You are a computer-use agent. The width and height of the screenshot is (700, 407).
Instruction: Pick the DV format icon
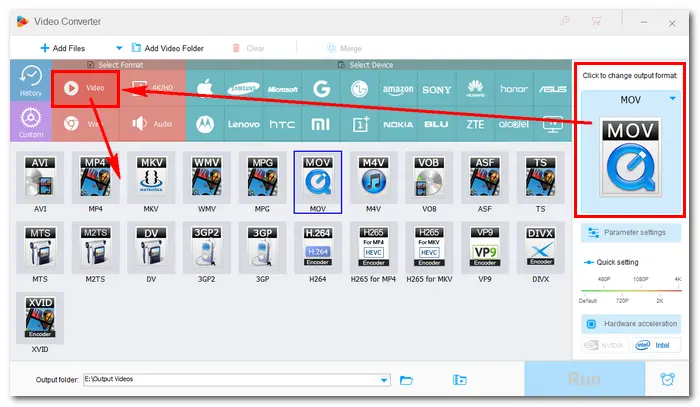151,248
